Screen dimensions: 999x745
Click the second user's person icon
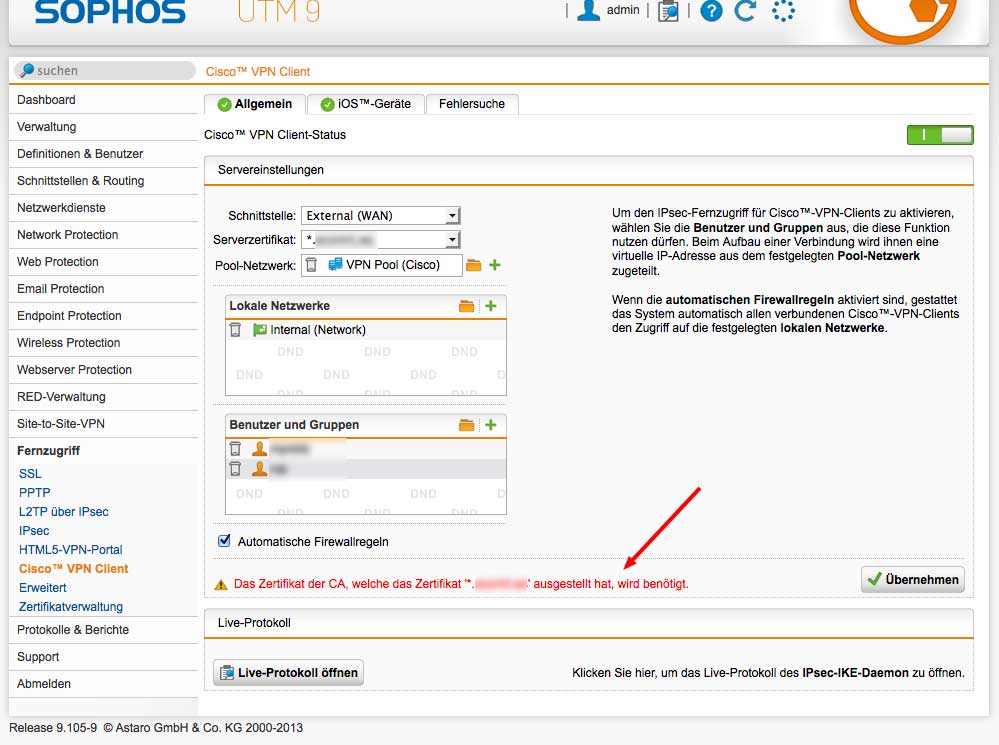pyautogui.click(x=259, y=469)
